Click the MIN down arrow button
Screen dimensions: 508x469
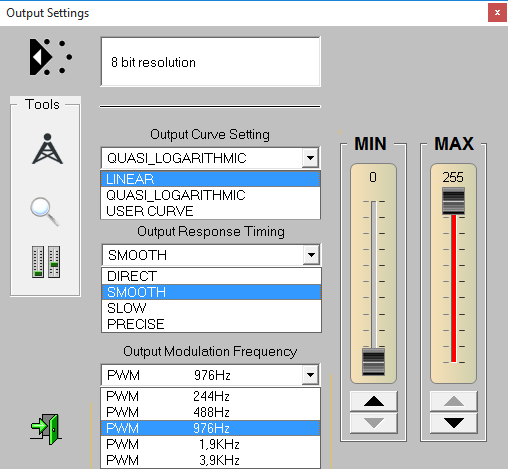tap(374, 423)
